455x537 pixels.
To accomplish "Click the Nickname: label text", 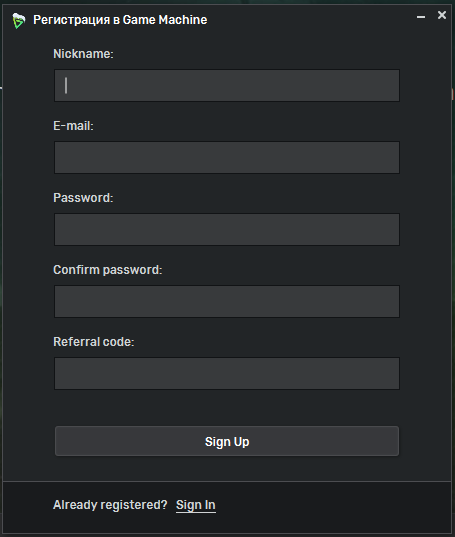I will [83, 54].
